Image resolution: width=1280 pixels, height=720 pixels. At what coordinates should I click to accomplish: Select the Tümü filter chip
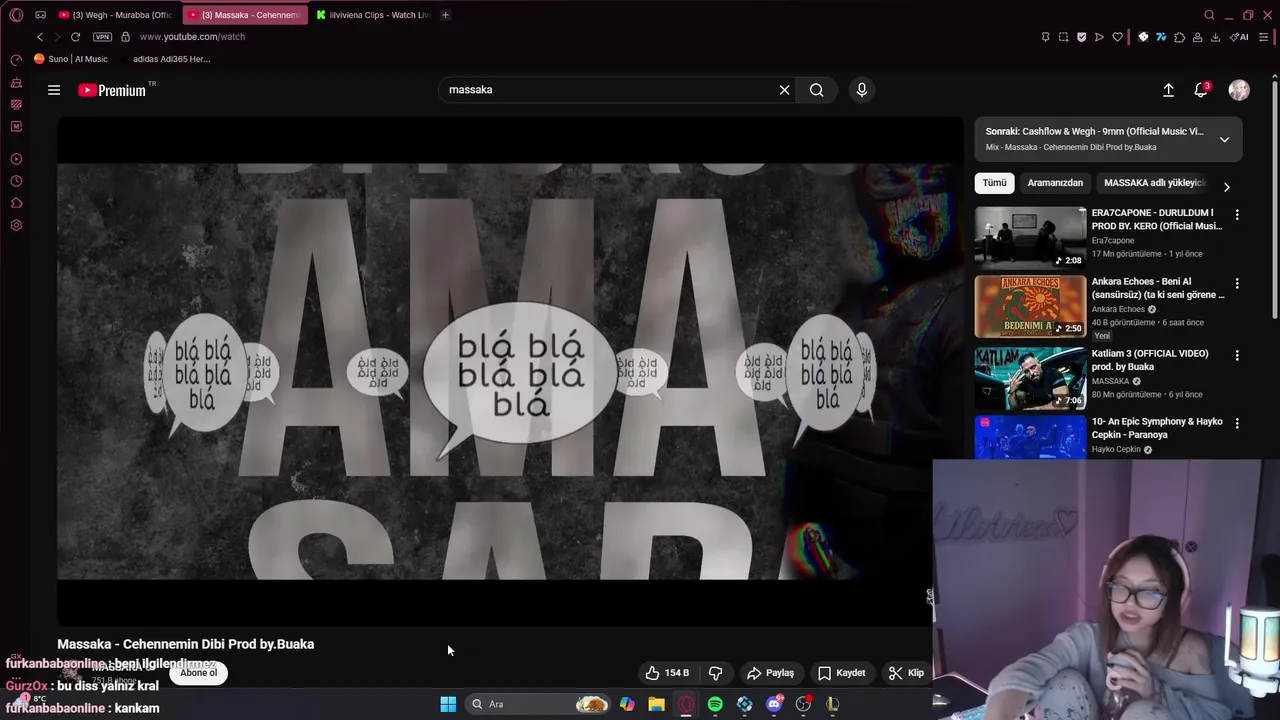tap(994, 183)
